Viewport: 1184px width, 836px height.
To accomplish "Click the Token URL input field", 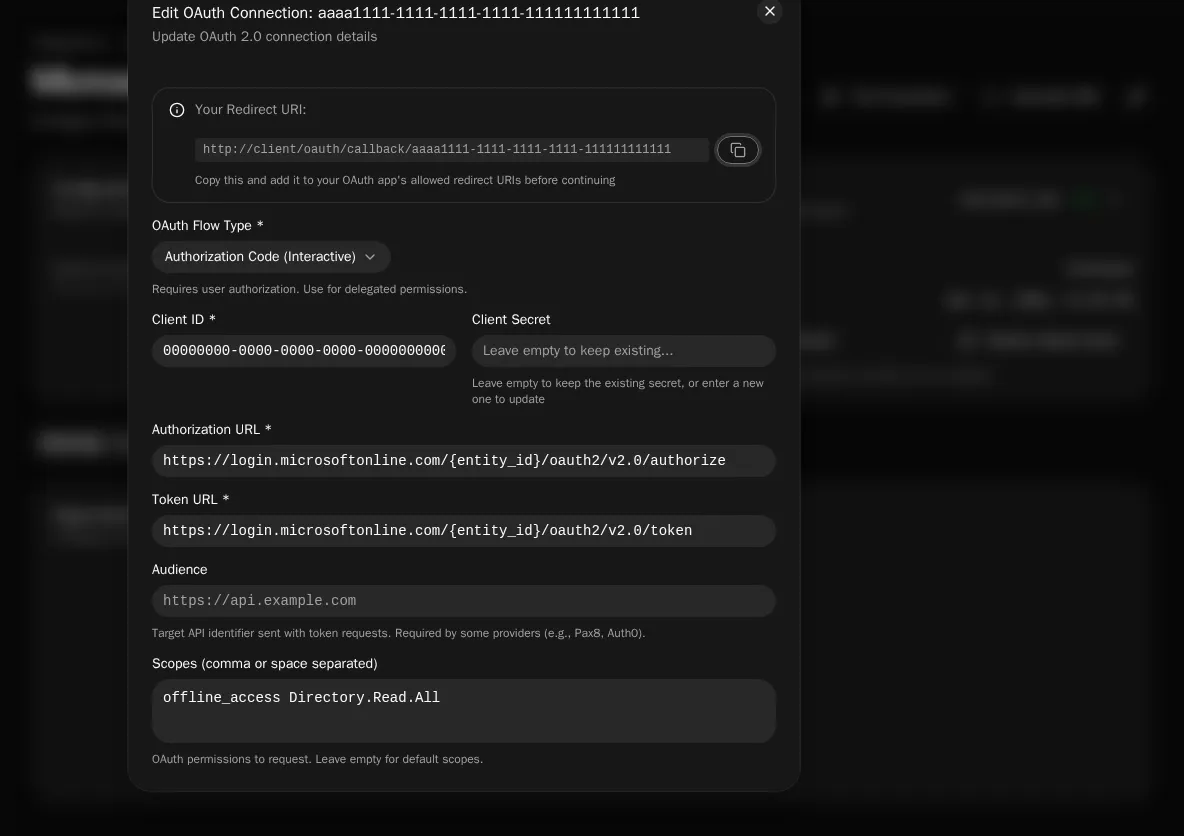I will tap(463, 531).
